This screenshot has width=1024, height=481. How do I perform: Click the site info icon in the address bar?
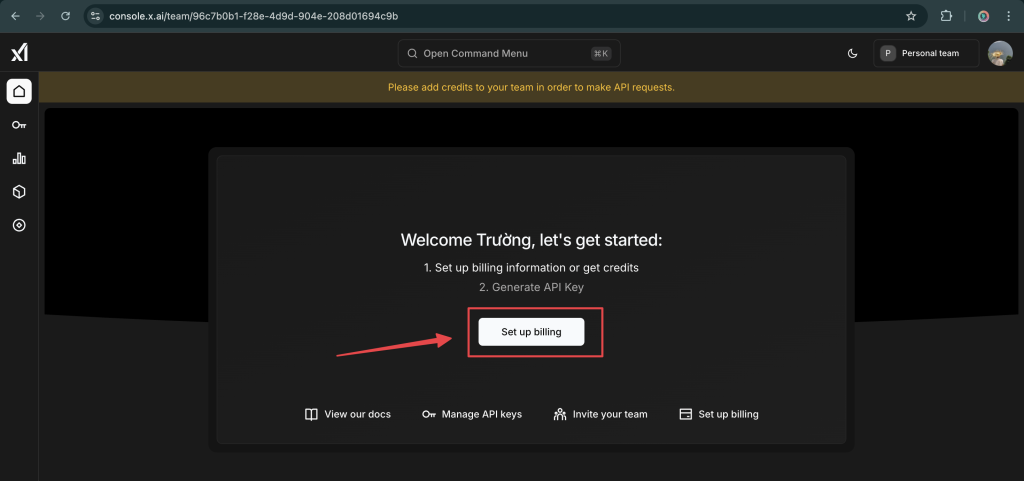pos(95,16)
